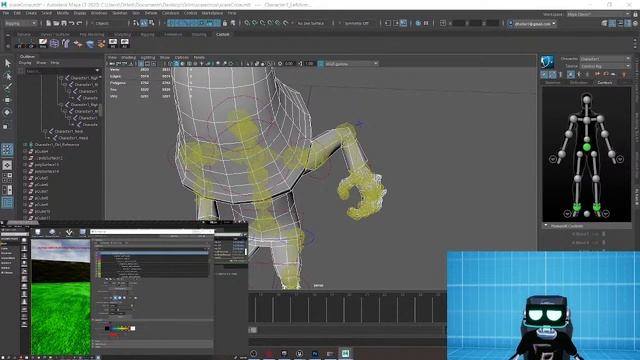Screen dimensions: 640x360
Task: Open the Lighting menu in viewport panel
Action: [x=148, y=58]
